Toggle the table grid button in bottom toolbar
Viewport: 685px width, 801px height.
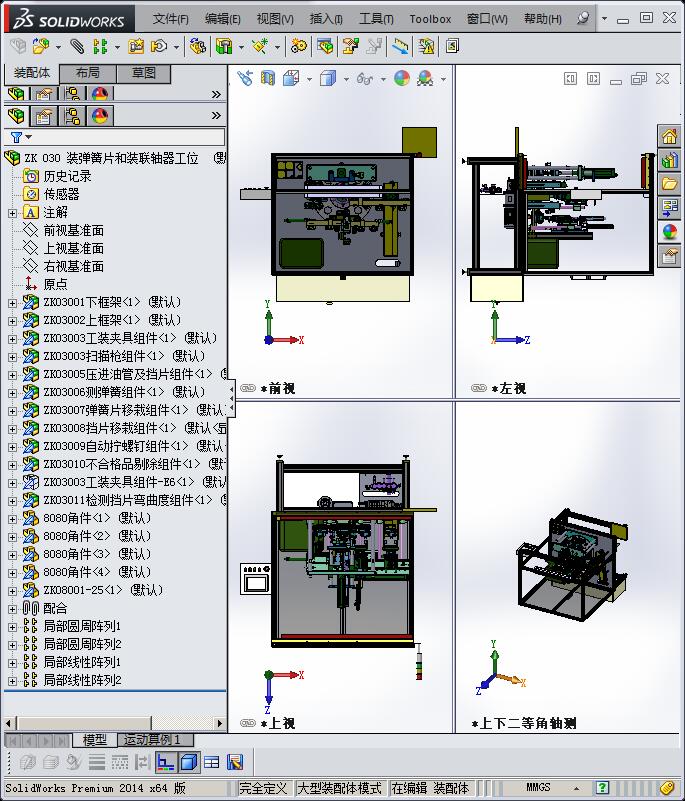[x=211, y=763]
